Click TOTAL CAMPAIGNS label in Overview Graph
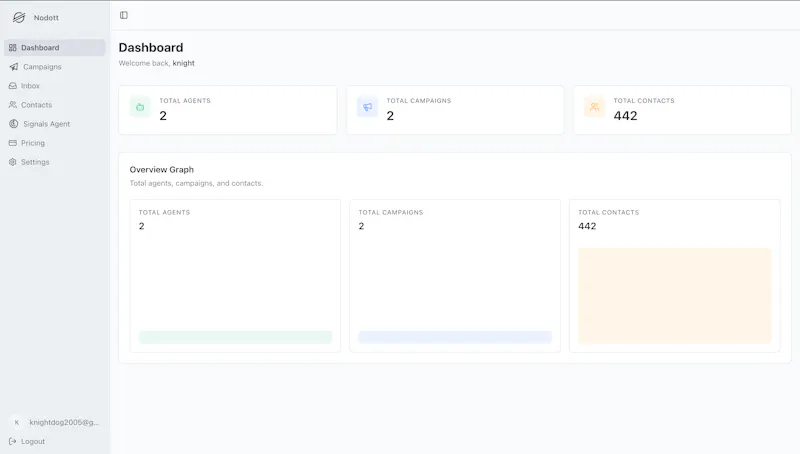Viewport: 800px width, 454px height. click(x=391, y=212)
